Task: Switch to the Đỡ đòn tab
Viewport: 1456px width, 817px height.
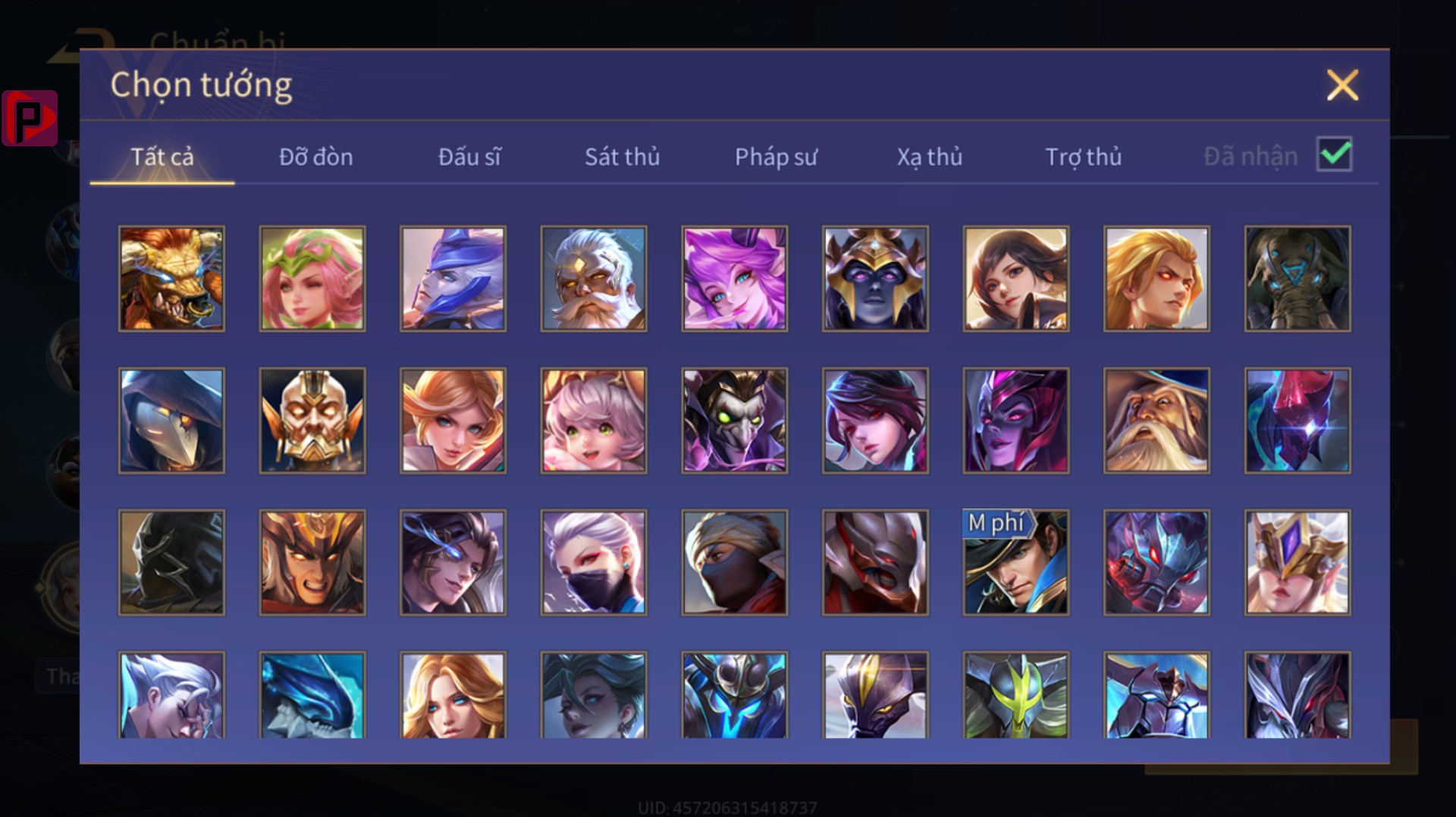Action: click(x=315, y=157)
